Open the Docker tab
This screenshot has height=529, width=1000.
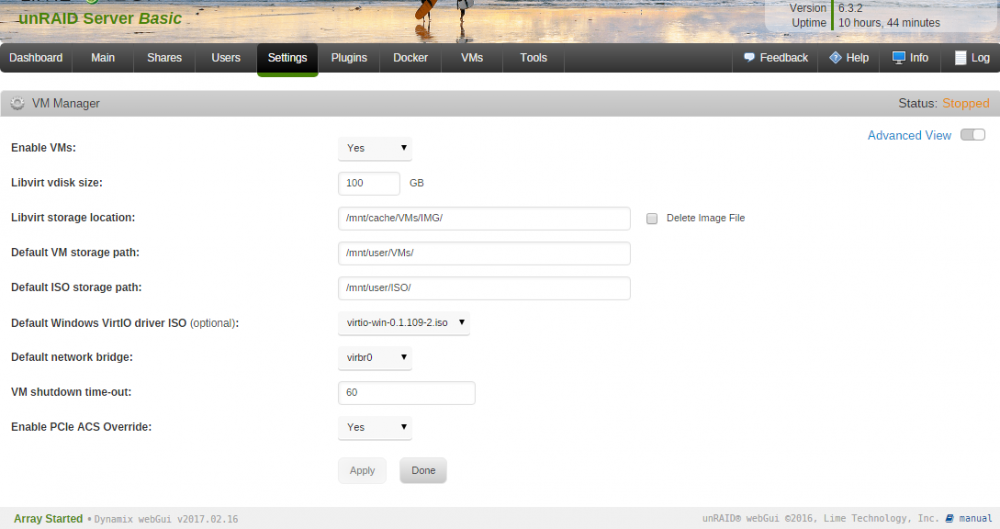pos(410,57)
